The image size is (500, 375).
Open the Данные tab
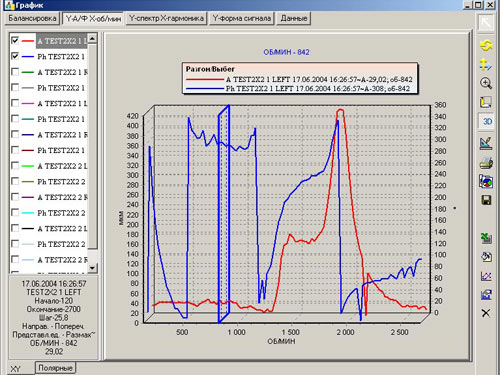294,18
